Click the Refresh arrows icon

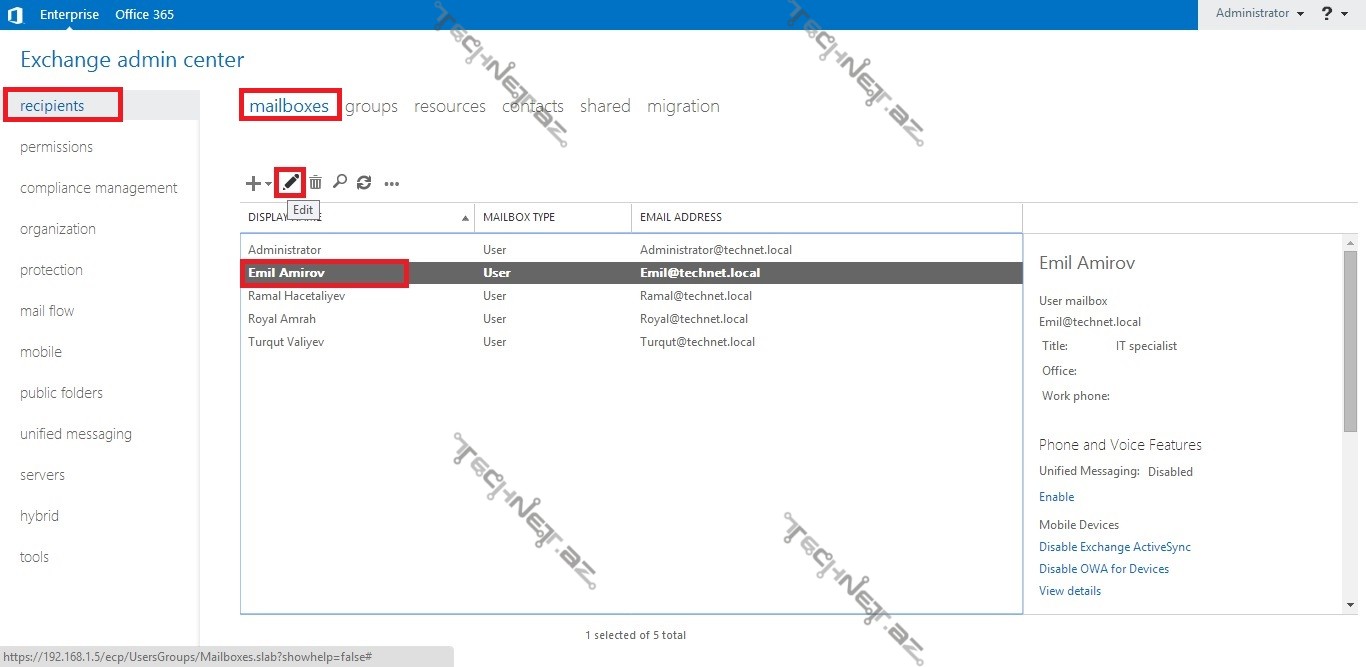tap(364, 182)
